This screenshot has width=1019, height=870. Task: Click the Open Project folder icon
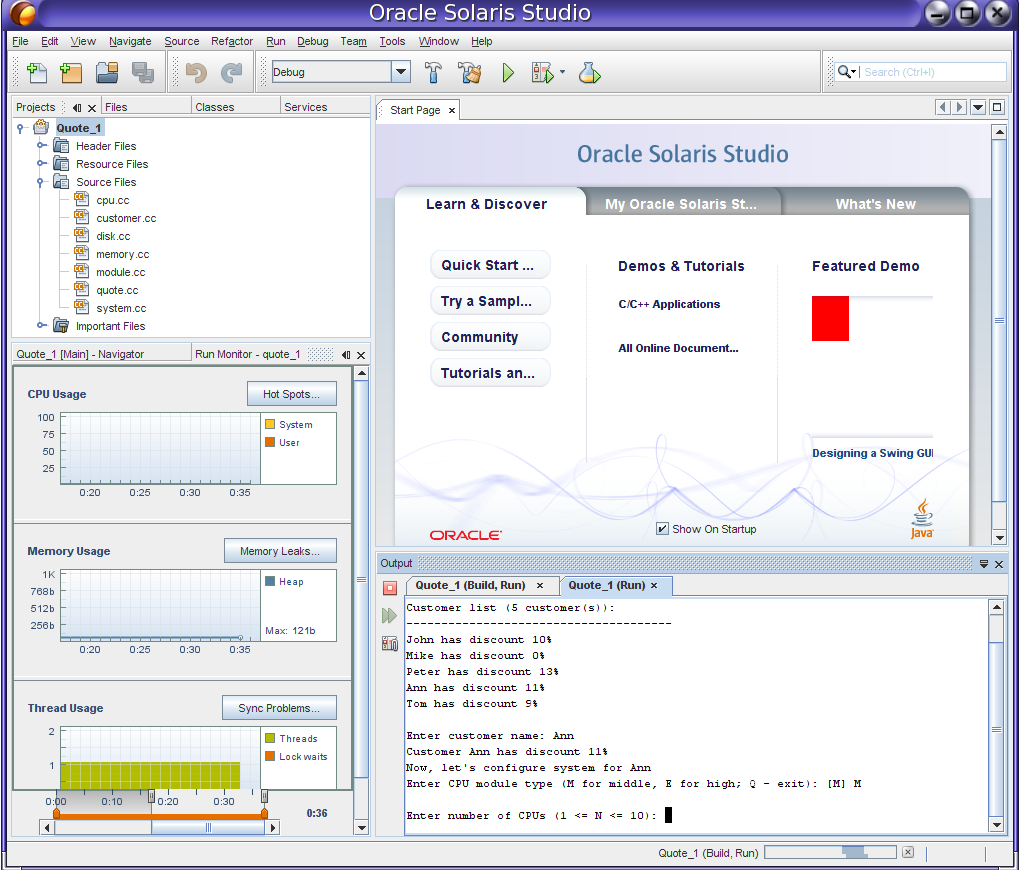pyautogui.click(x=107, y=72)
